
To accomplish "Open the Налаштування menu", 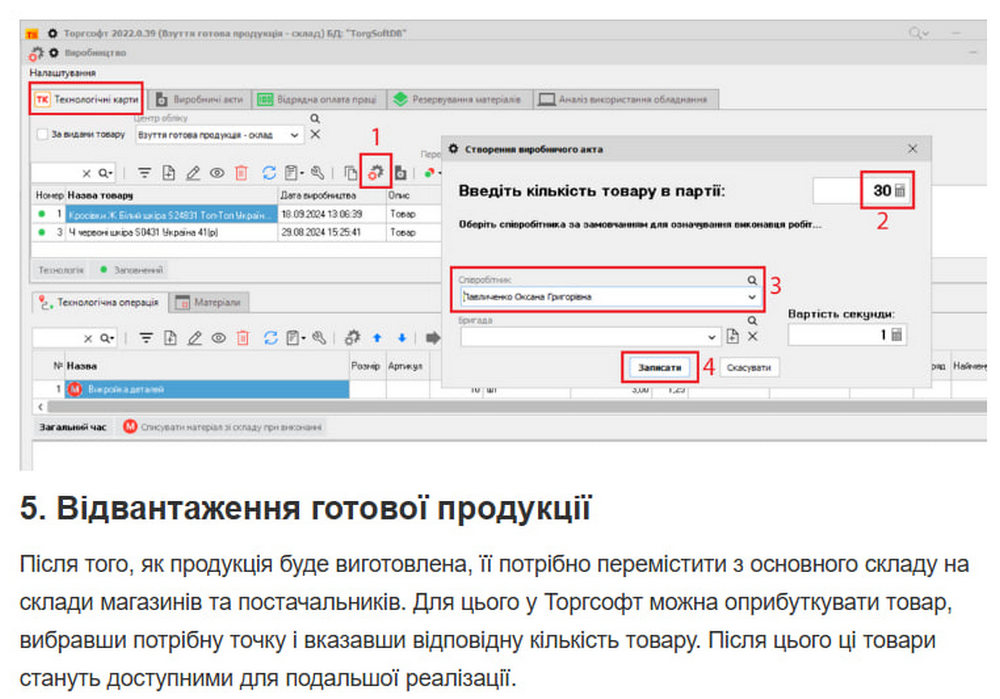I will tap(62, 73).
